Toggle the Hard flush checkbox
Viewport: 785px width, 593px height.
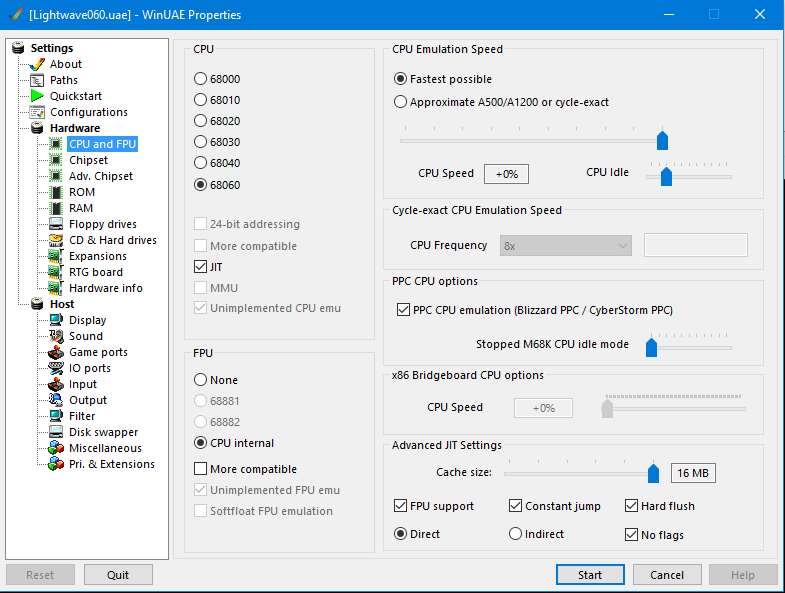click(x=631, y=506)
